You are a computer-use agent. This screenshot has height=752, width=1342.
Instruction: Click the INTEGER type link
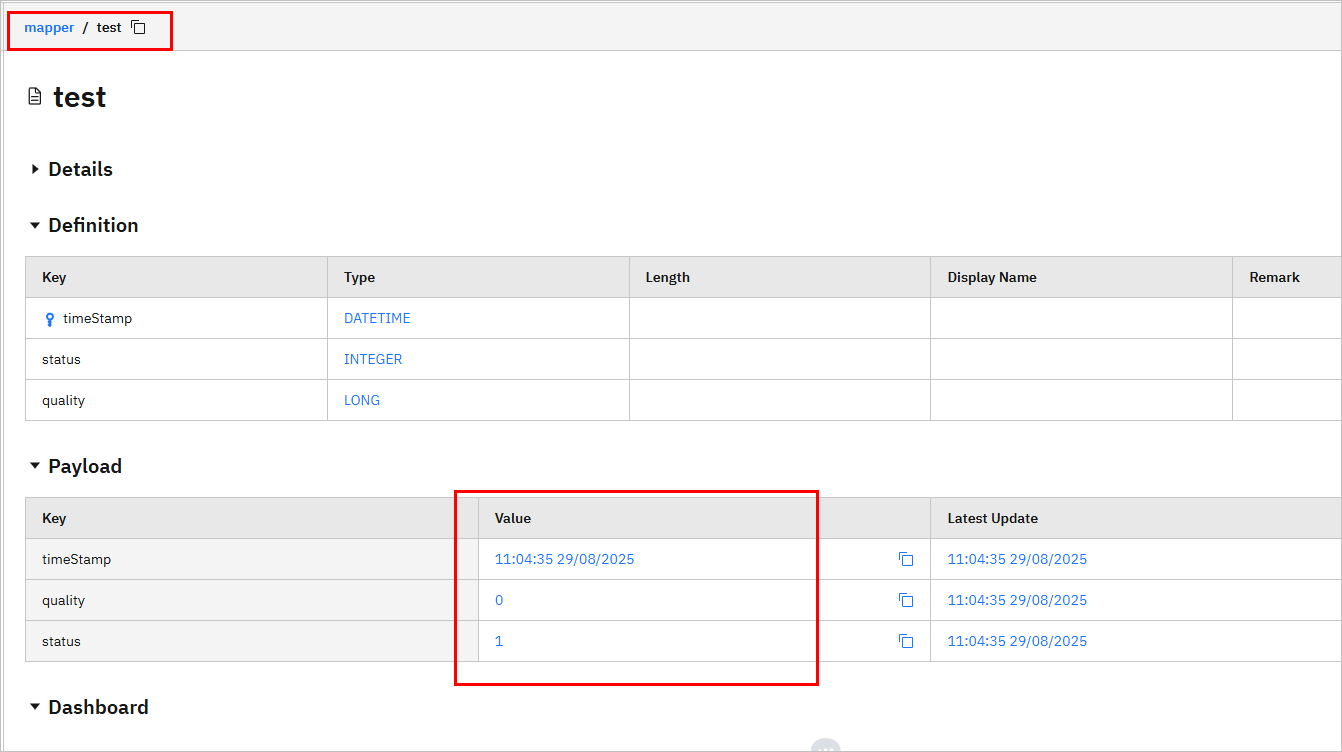tap(373, 360)
